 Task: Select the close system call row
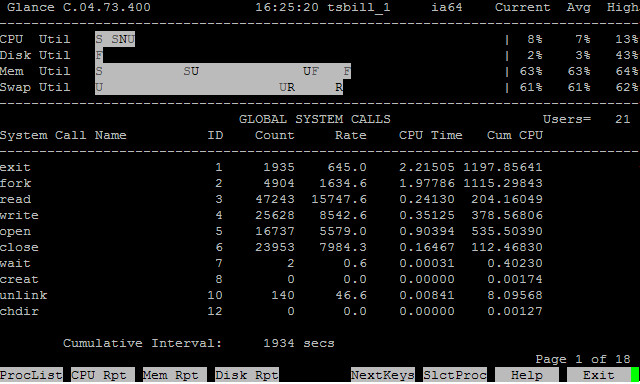tap(271, 247)
